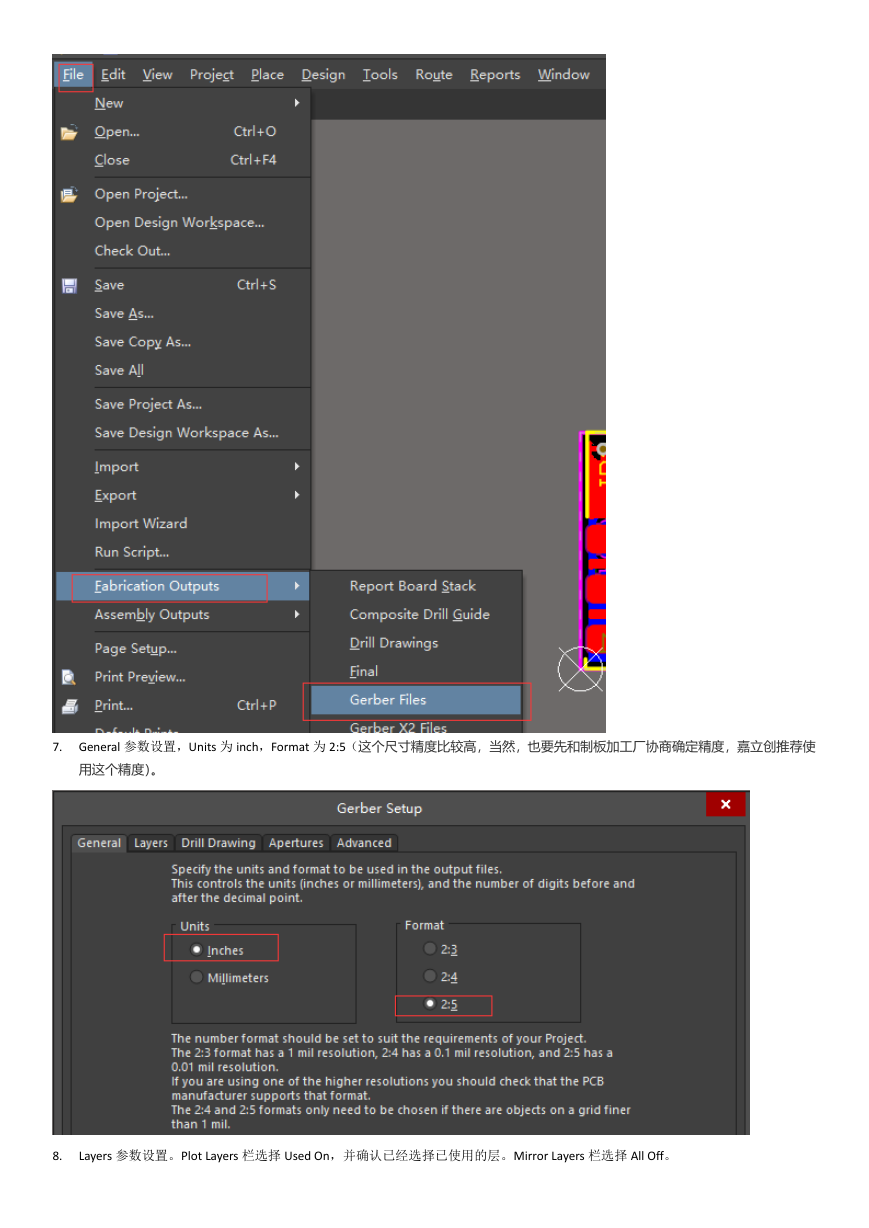The image size is (869, 1228).
Task: Choose Save As menu entry
Action: (182, 314)
